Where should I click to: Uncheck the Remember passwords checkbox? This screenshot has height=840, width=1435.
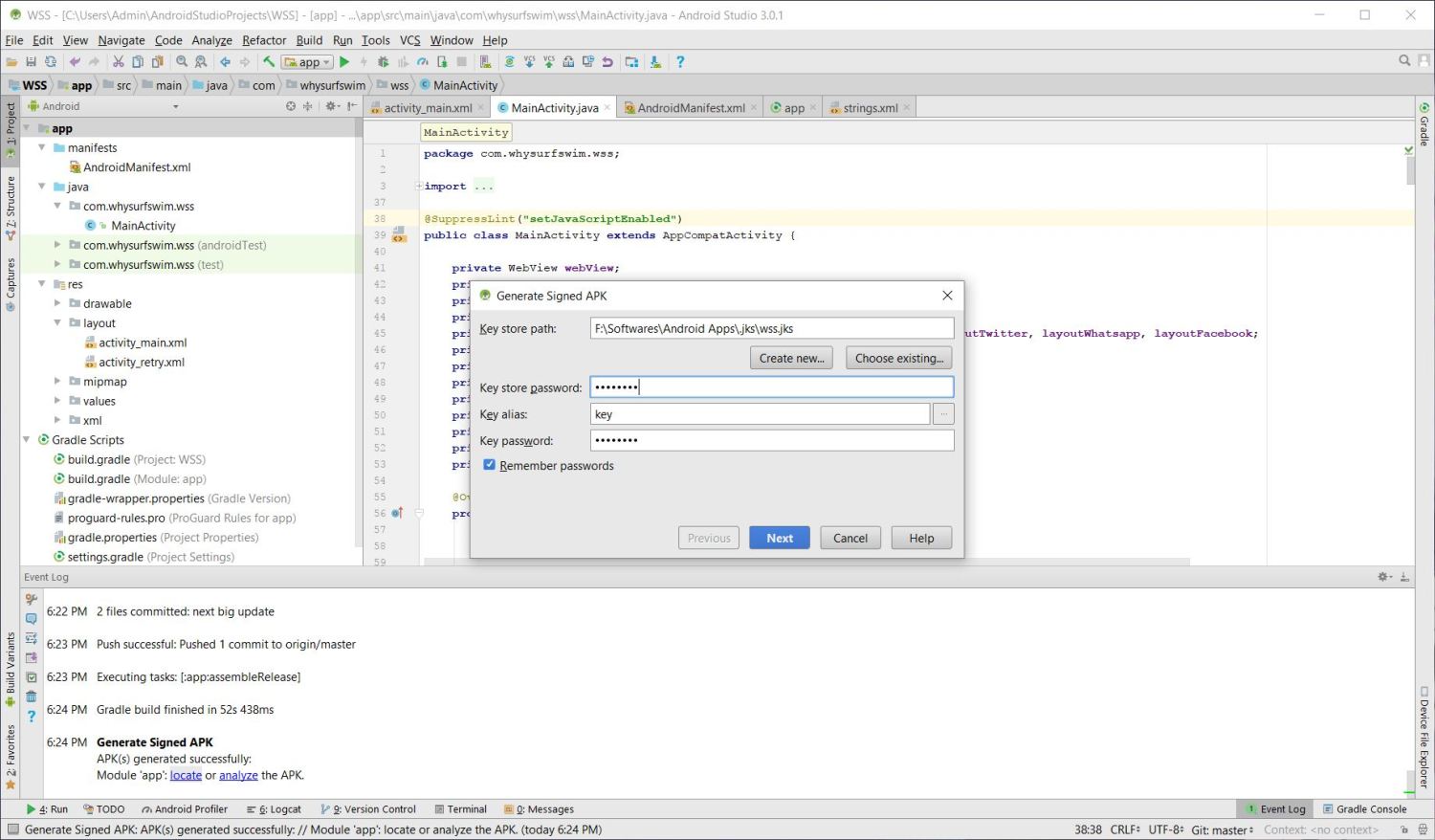[489, 466]
